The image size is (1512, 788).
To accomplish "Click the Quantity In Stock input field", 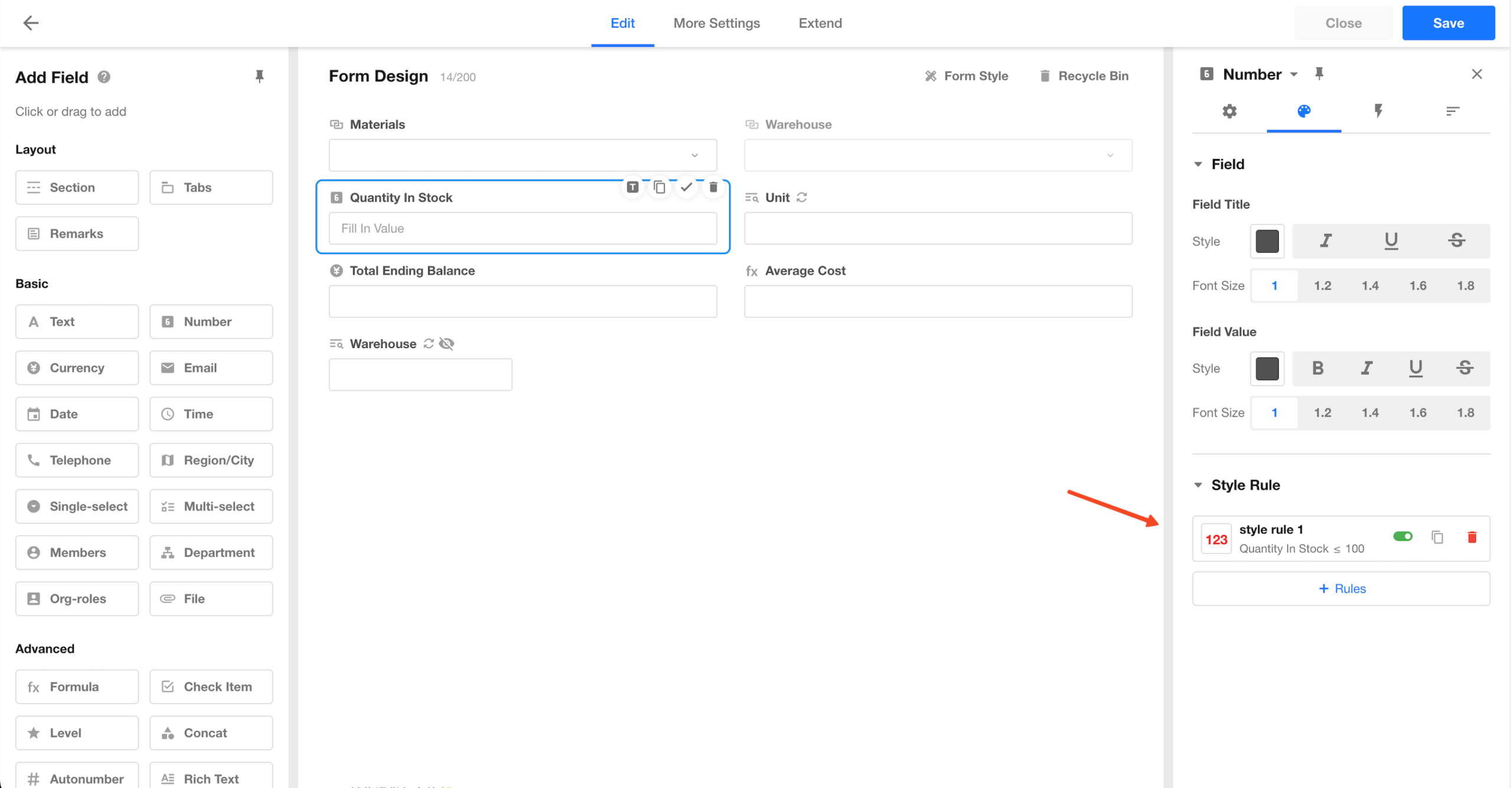I will (x=523, y=228).
